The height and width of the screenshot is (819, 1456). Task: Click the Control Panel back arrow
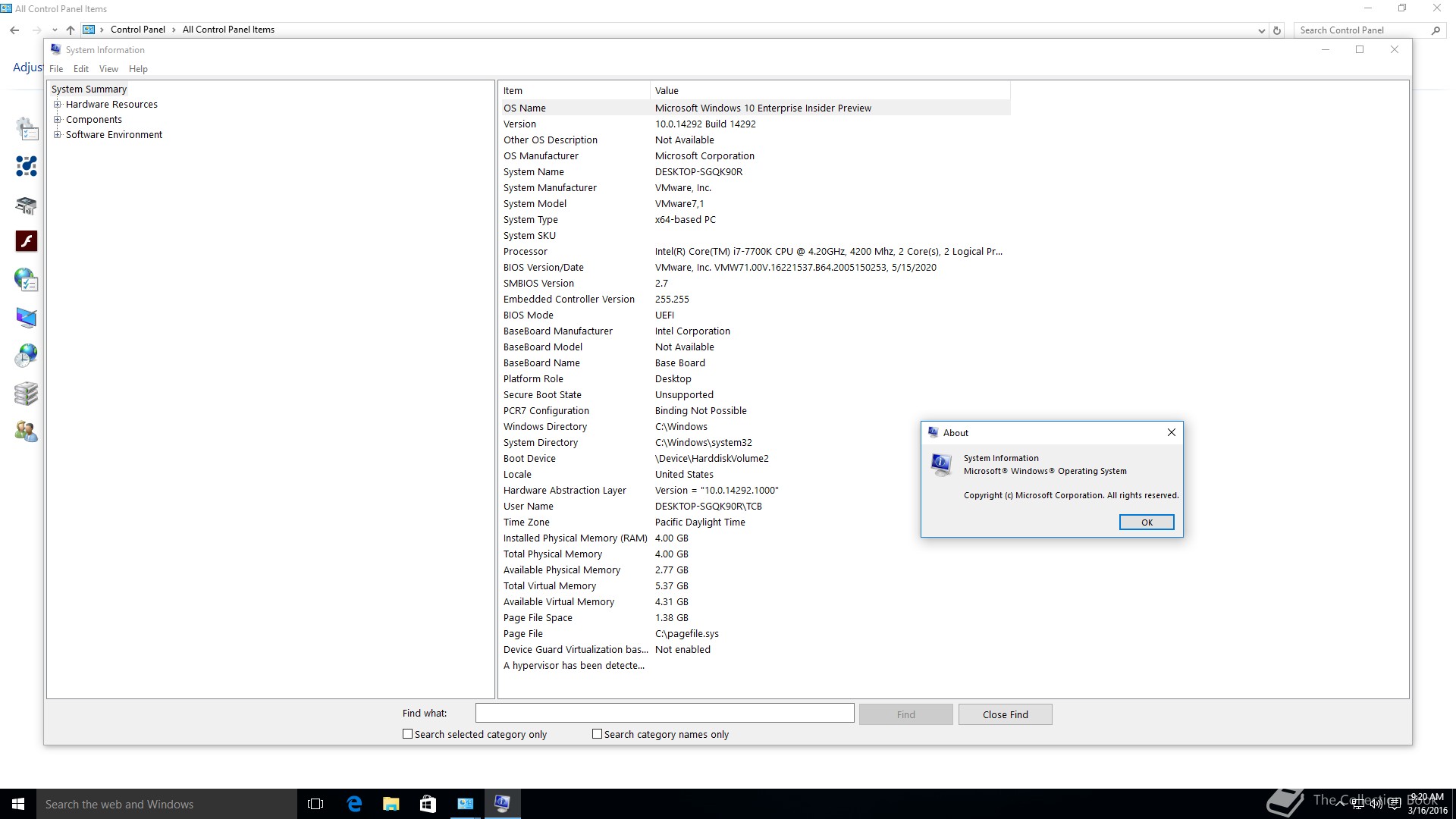(x=14, y=30)
